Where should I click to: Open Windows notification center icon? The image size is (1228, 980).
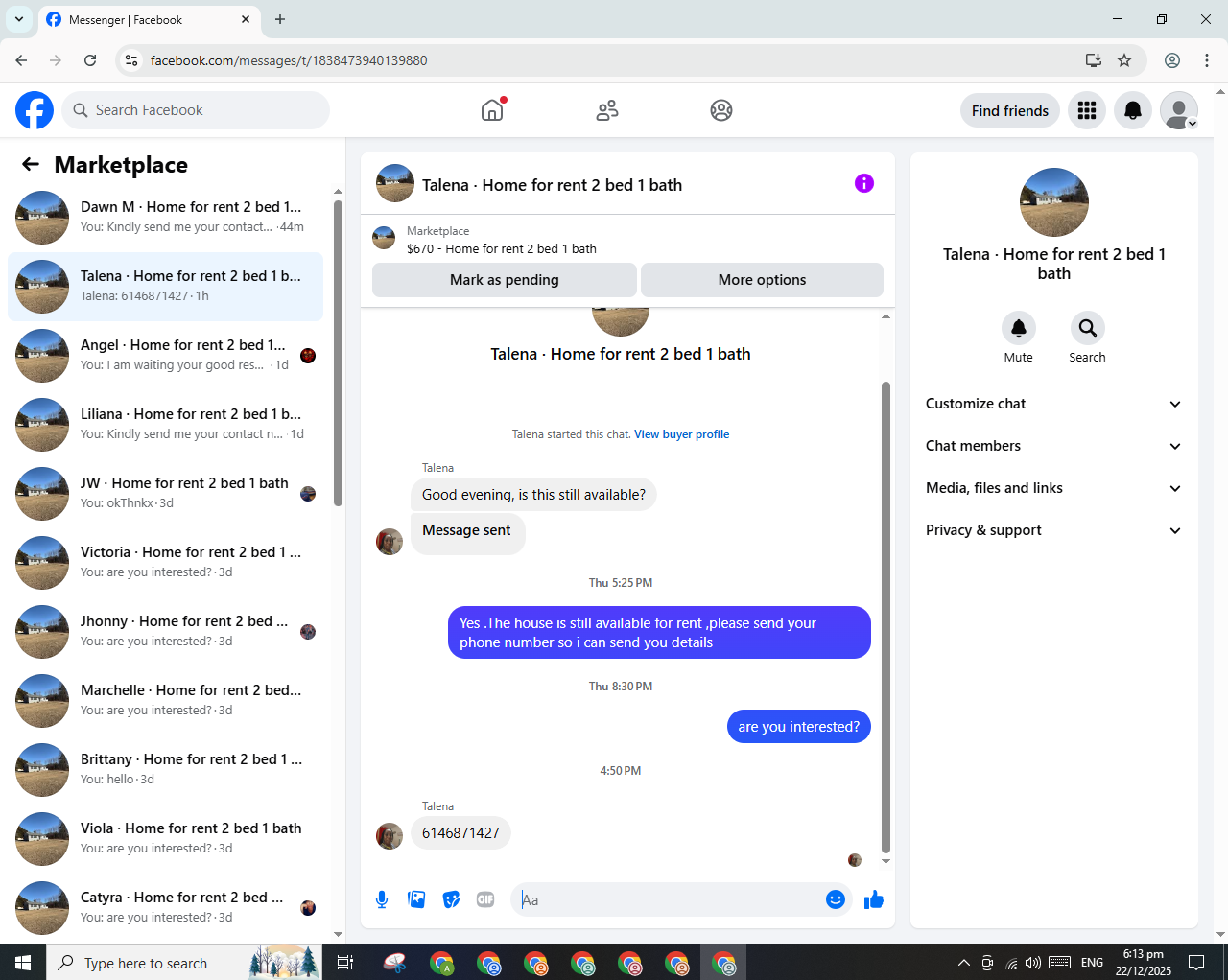1196,962
